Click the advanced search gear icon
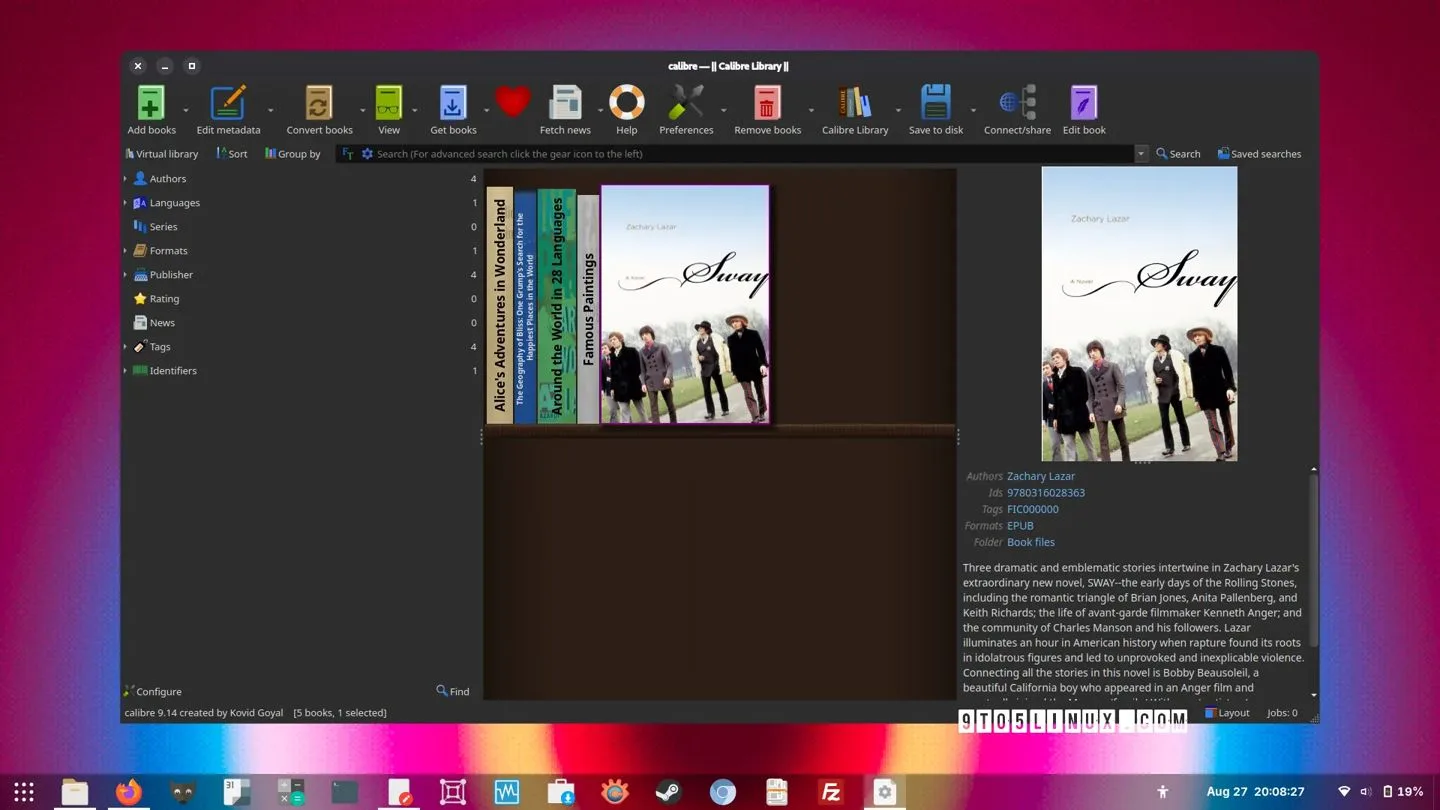The image size is (1440, 810). [367, 154]
